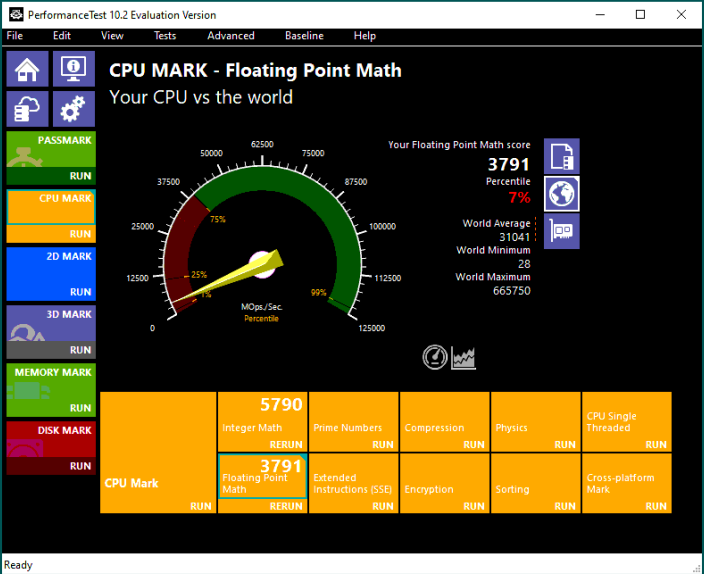Viewport: 704px width, 574px height.
Task: Select the MEMORY MARK tile
Action: point(51,381)
